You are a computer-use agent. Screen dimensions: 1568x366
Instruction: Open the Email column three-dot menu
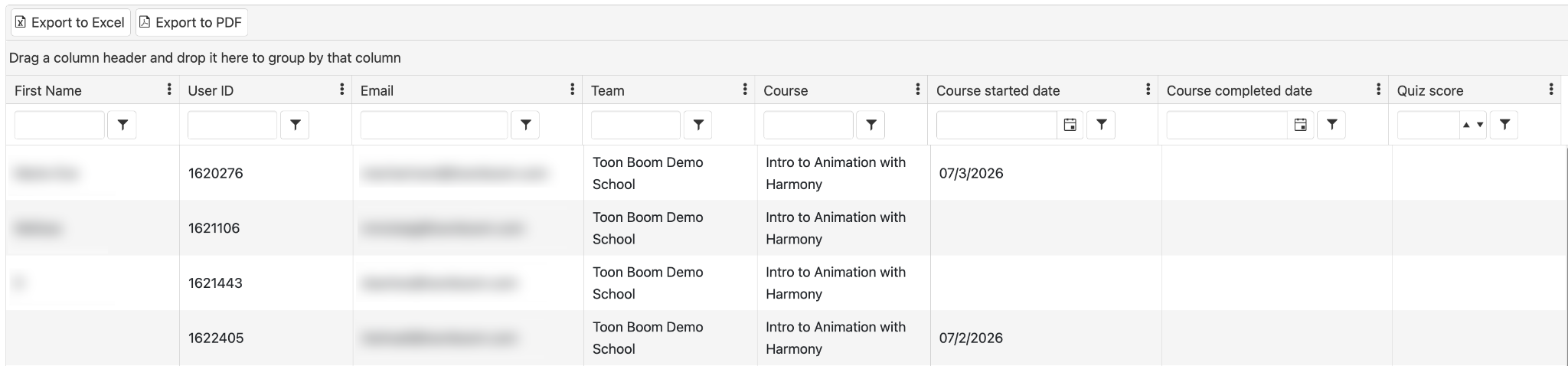[x=572, y=90]
